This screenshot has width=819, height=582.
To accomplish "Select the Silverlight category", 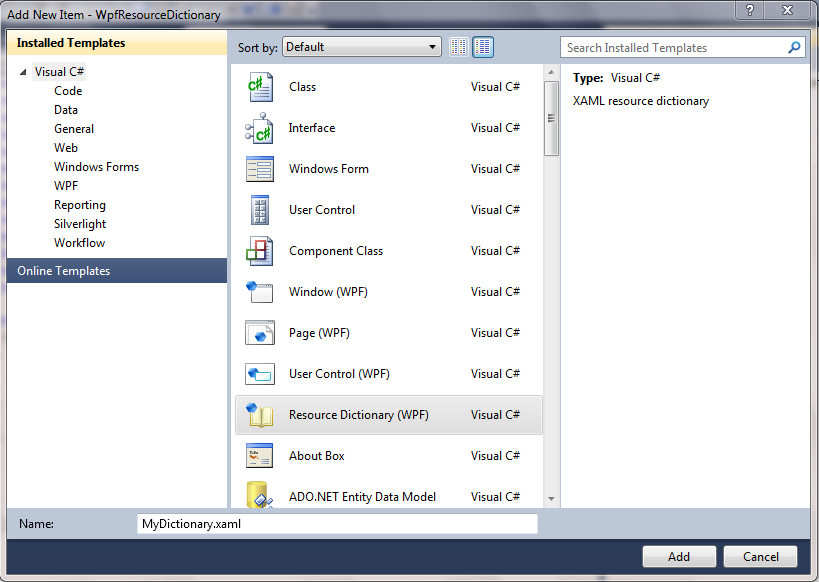I will click(x=80, y=224).
